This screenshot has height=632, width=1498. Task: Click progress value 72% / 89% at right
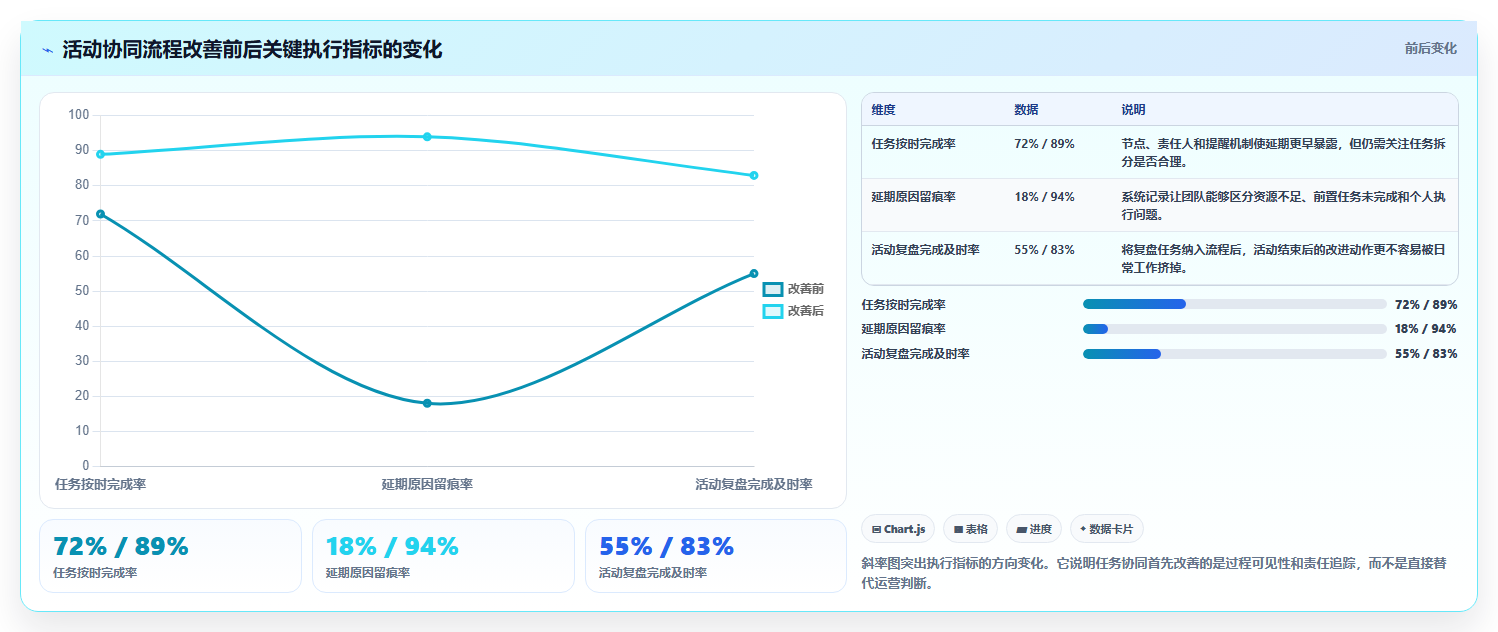tap(1426, 305)
